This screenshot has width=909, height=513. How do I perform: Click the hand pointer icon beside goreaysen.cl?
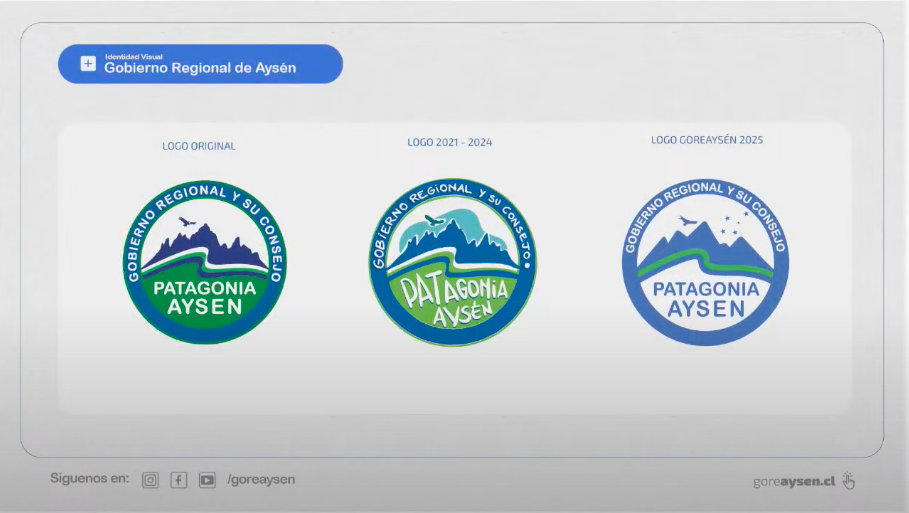point(849,481)
